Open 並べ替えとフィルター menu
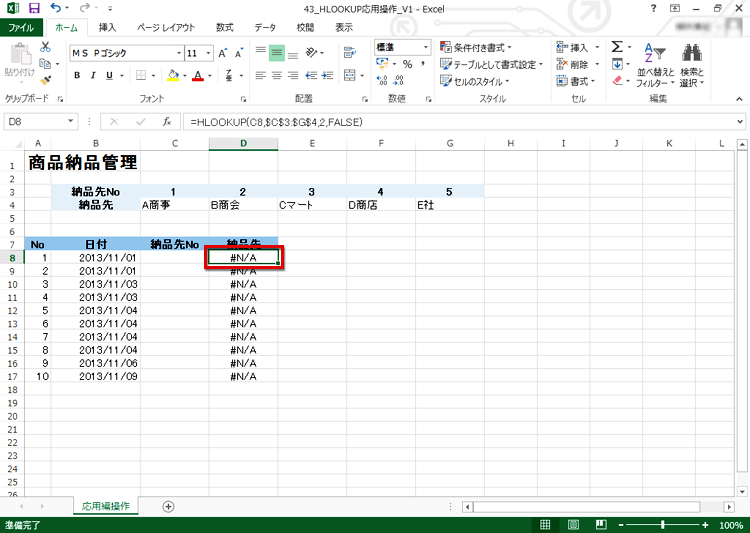This screenshot has width=750, height=533. (655, 65)
